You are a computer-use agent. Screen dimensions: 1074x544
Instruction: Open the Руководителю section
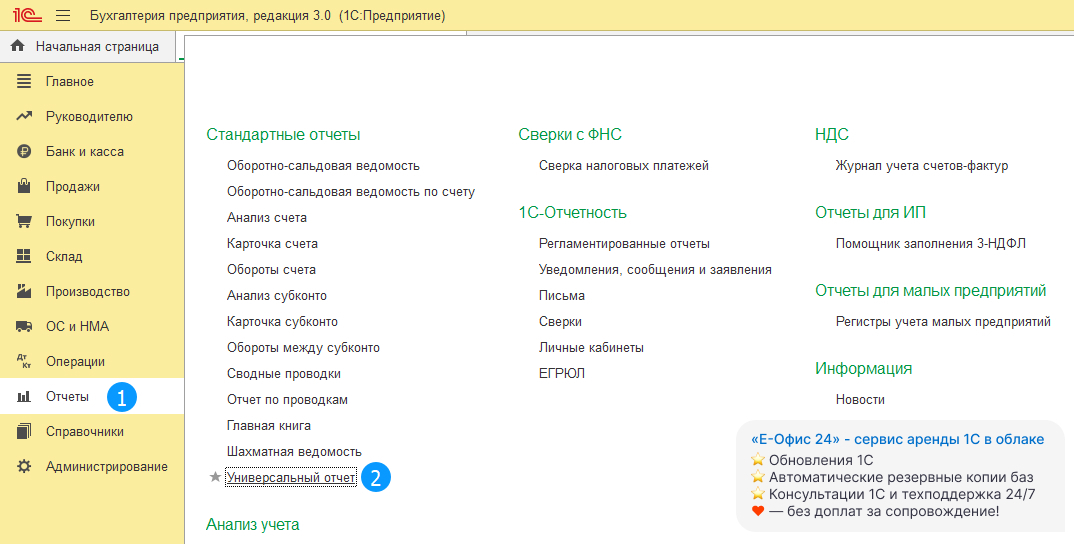coord(92,116)
